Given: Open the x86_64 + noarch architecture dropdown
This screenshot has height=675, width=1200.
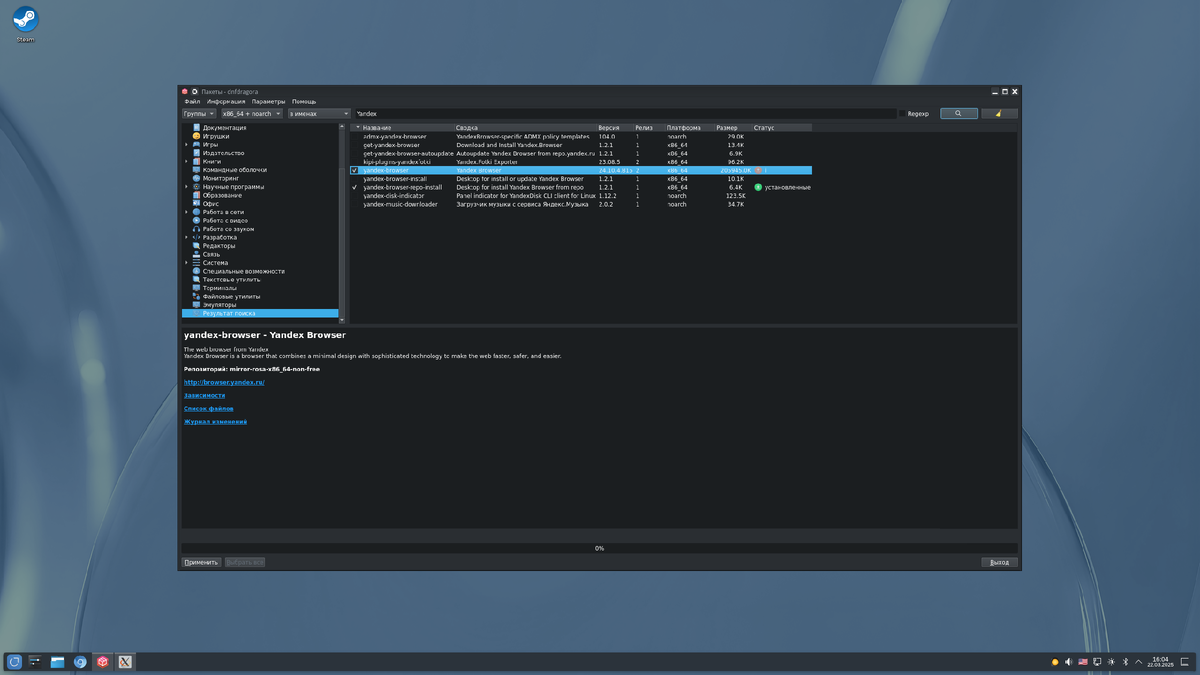Looking at the screenshot, I should pyautogui.click(x=252, y=114).
